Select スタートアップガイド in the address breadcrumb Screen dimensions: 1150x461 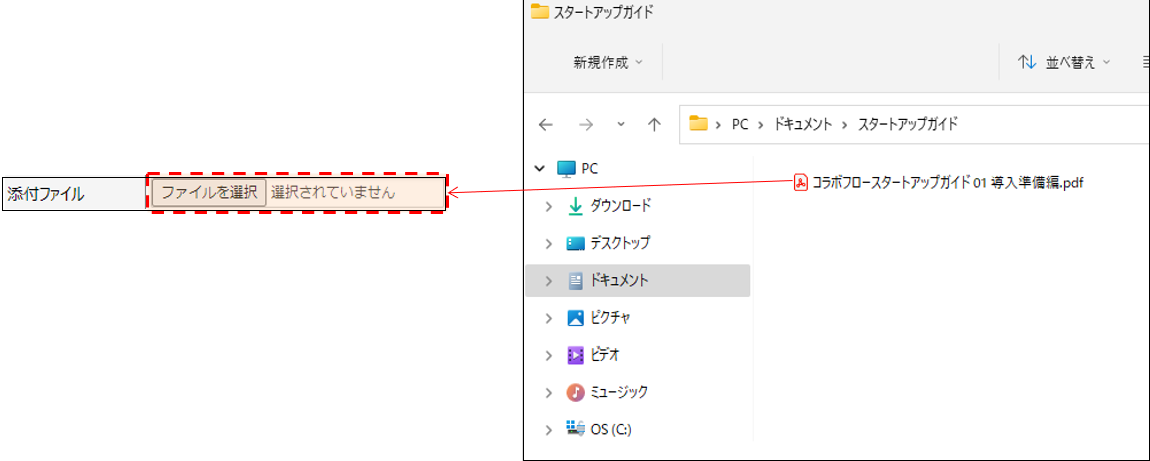907,124
